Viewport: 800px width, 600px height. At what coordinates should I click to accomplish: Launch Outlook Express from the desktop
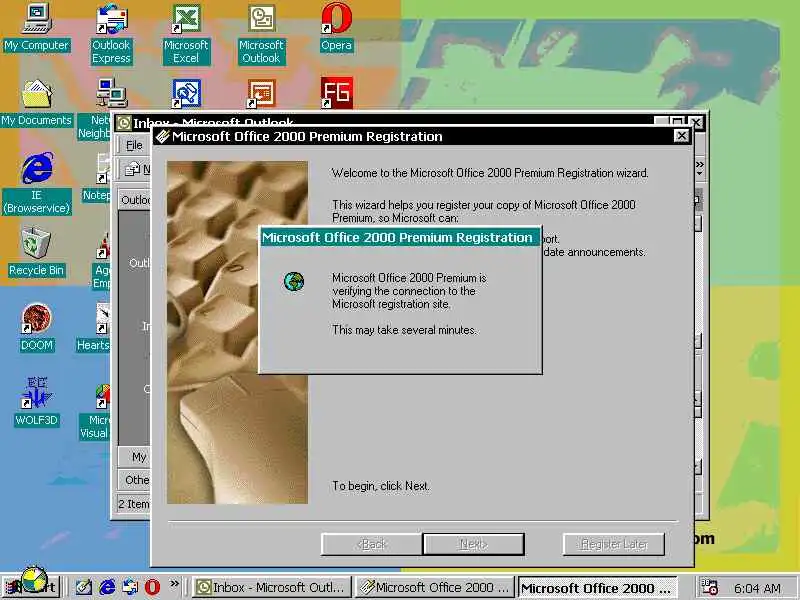click(111, 34)
